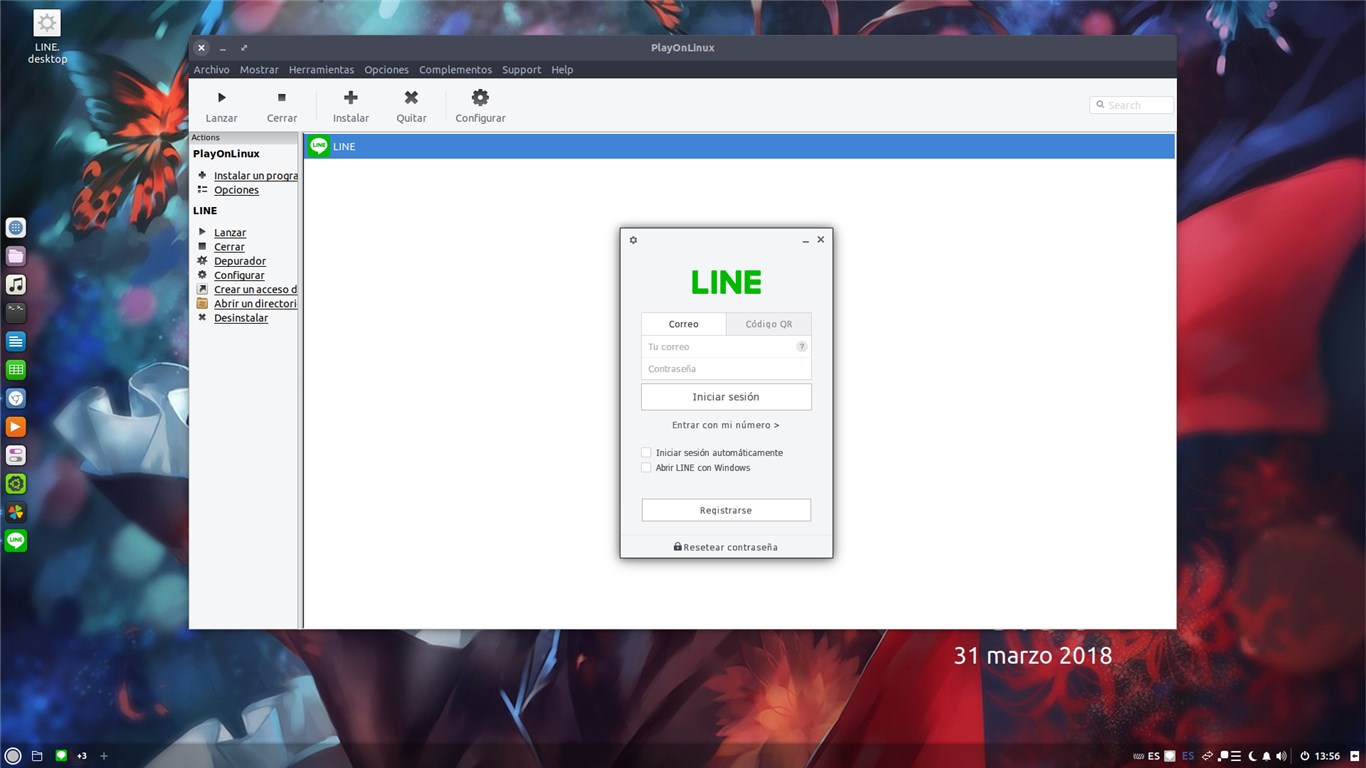Click the lock icon beside Resetear contraseña

pyautogui.click(x=678, y=547)
